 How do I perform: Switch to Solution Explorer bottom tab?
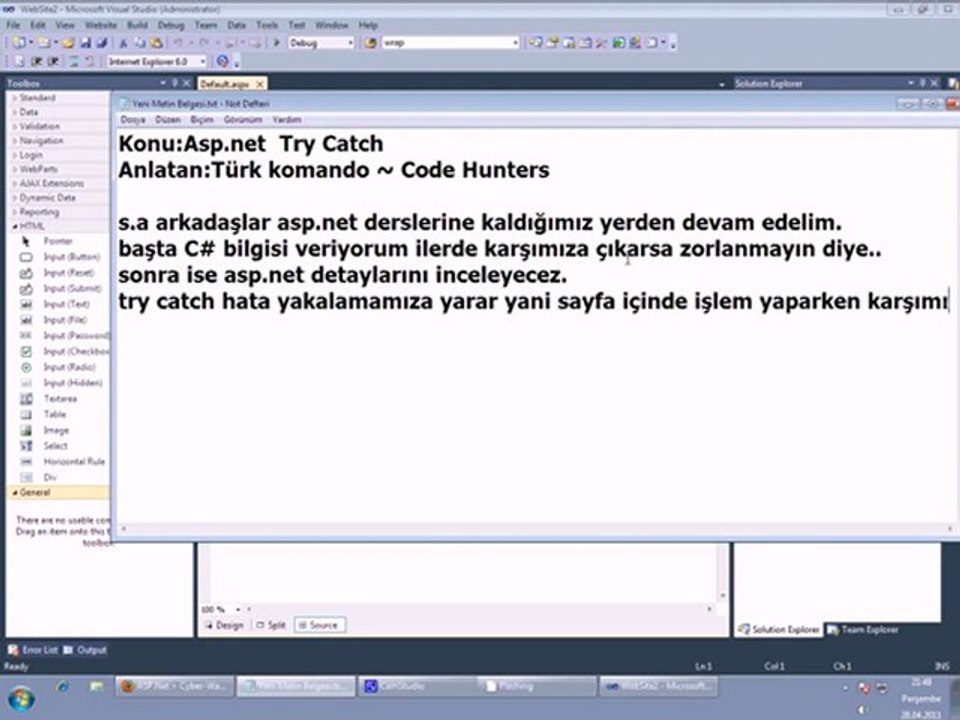tap(779, 629)
